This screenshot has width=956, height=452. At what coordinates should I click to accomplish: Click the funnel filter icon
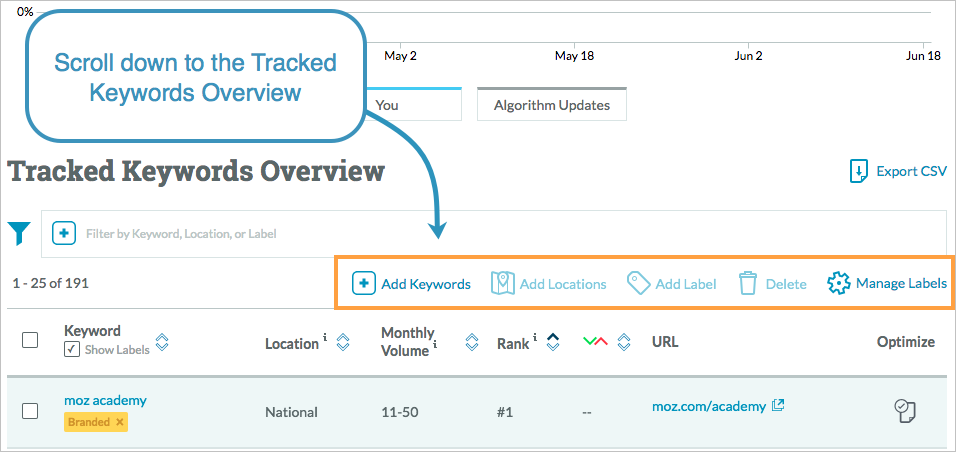pyautogui.click(x=19, y=234)
